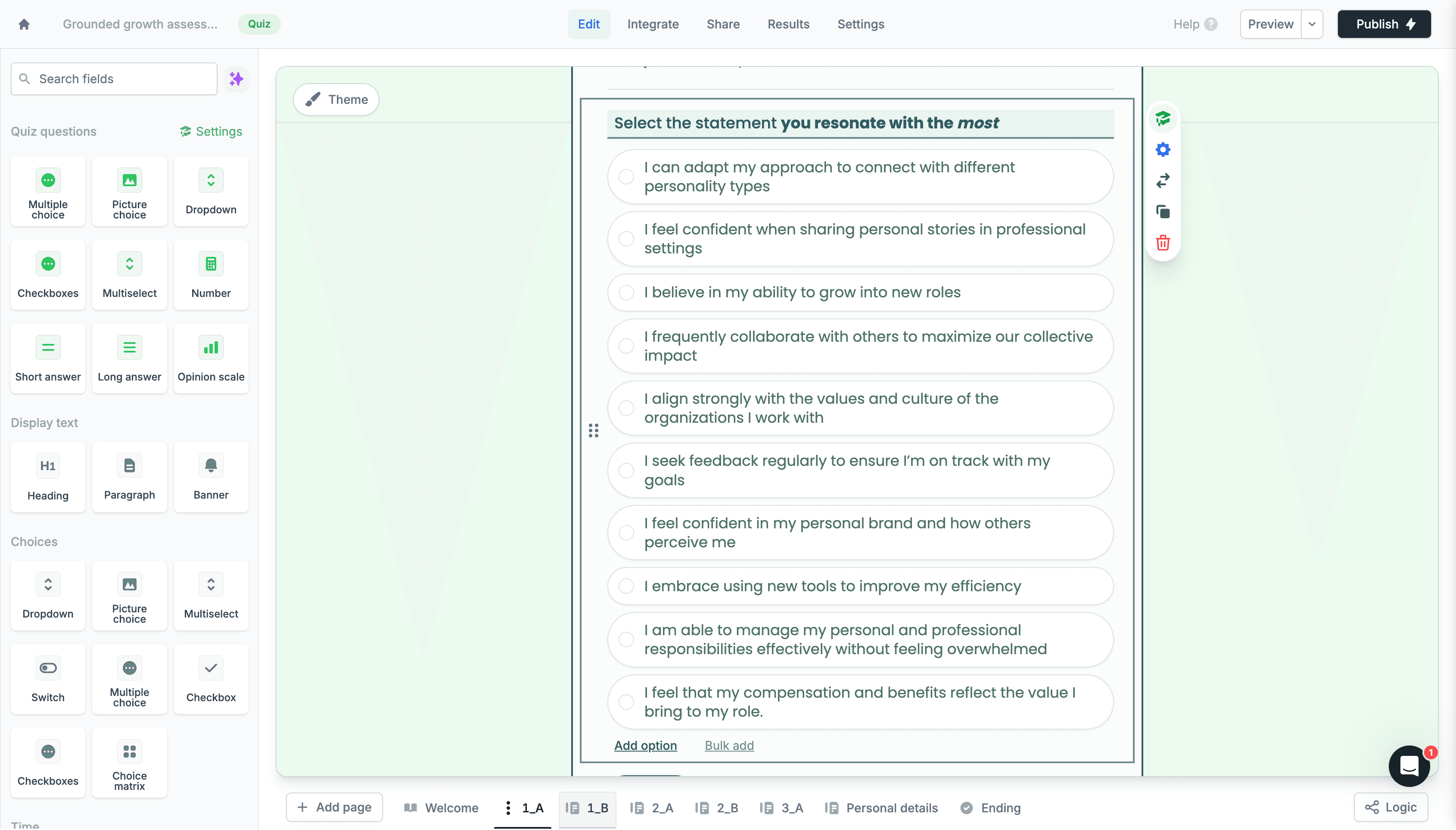Add a Multiselect field from Choices
This screenshot has height=830, width=1456.
pyautogui.click(x=211, y=596)
